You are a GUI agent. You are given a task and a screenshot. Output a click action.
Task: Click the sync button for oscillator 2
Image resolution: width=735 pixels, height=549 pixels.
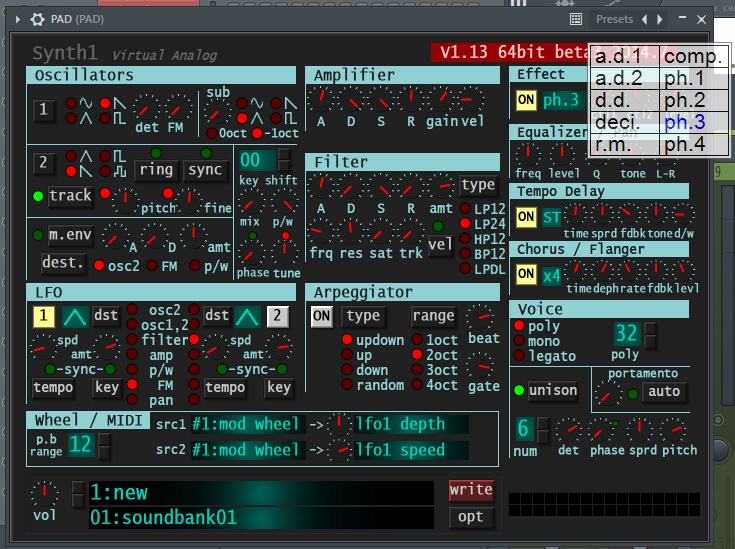pyautogui.click(x=205, y=170)
